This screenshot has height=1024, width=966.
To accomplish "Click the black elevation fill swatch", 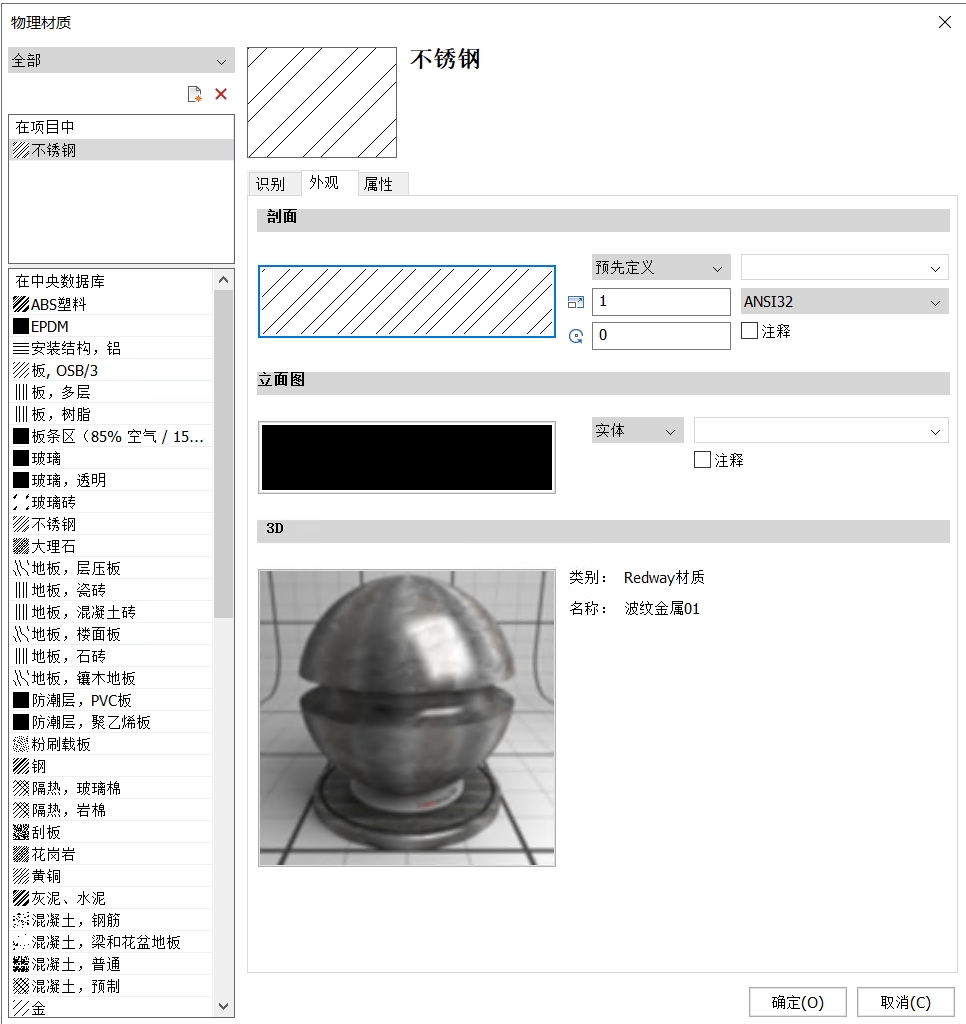I will tap(407, 457).
